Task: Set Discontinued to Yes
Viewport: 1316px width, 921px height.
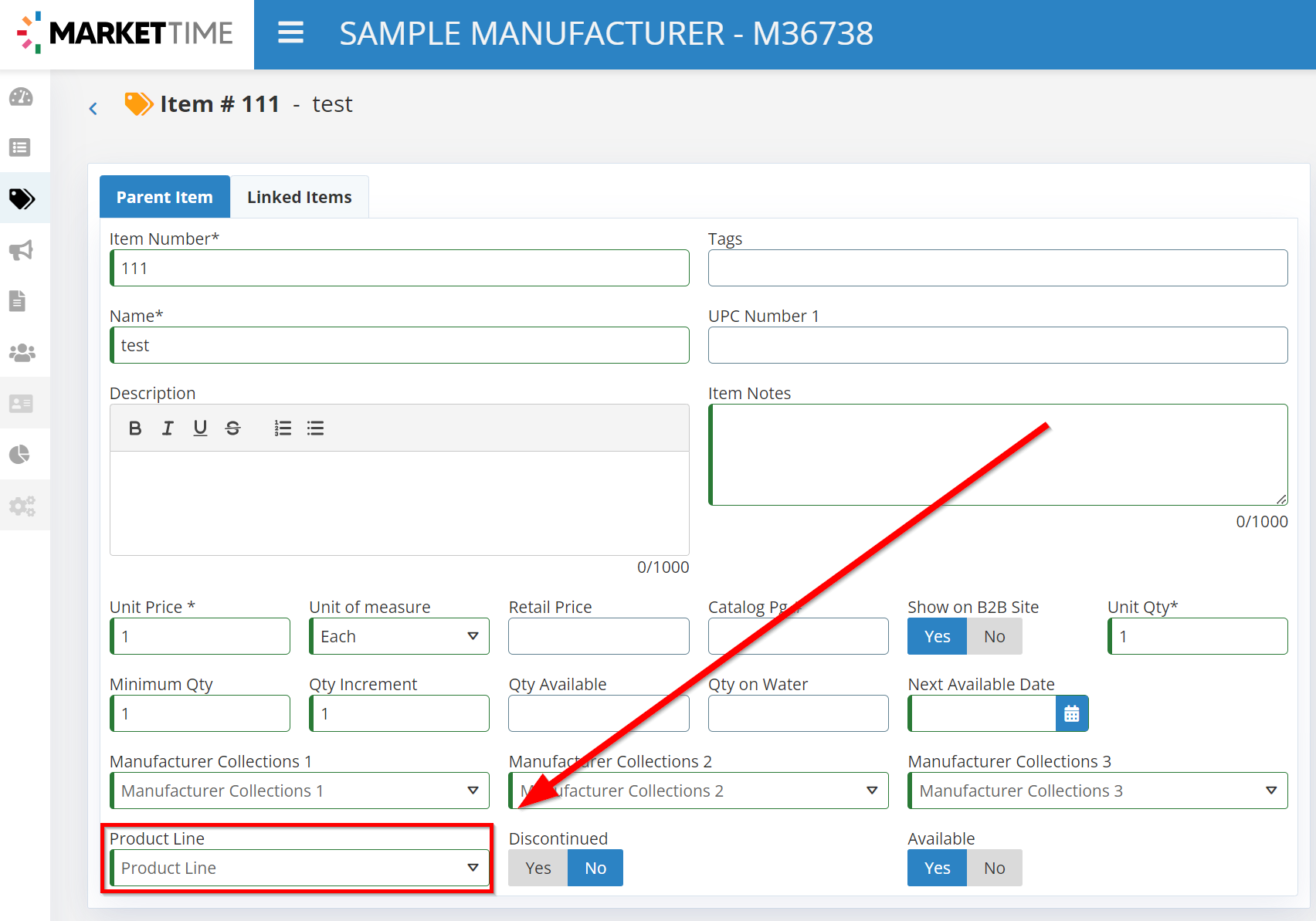Action: click(538, 869)
